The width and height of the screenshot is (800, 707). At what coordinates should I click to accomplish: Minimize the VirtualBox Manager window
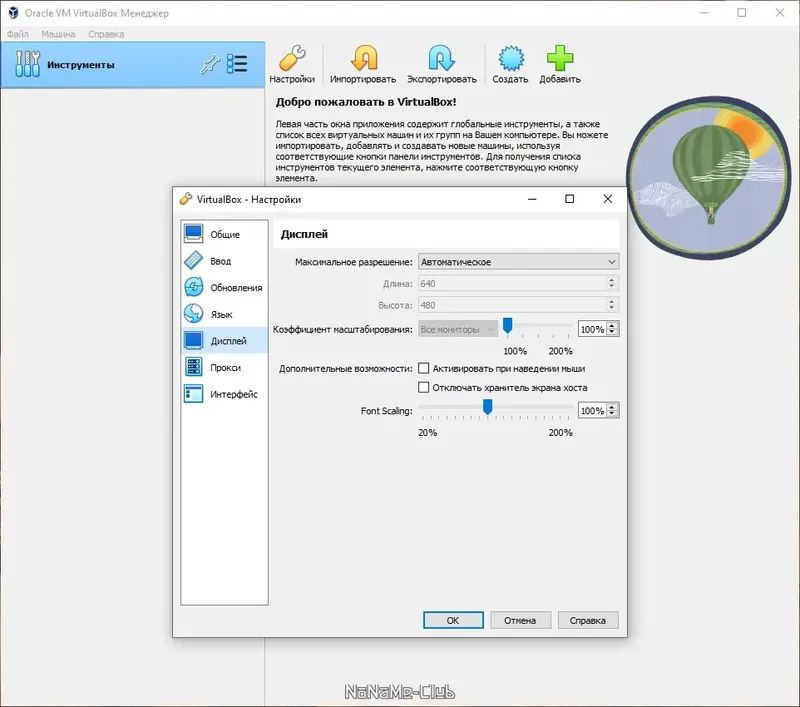pyautogui.click(x=705, y=13)
